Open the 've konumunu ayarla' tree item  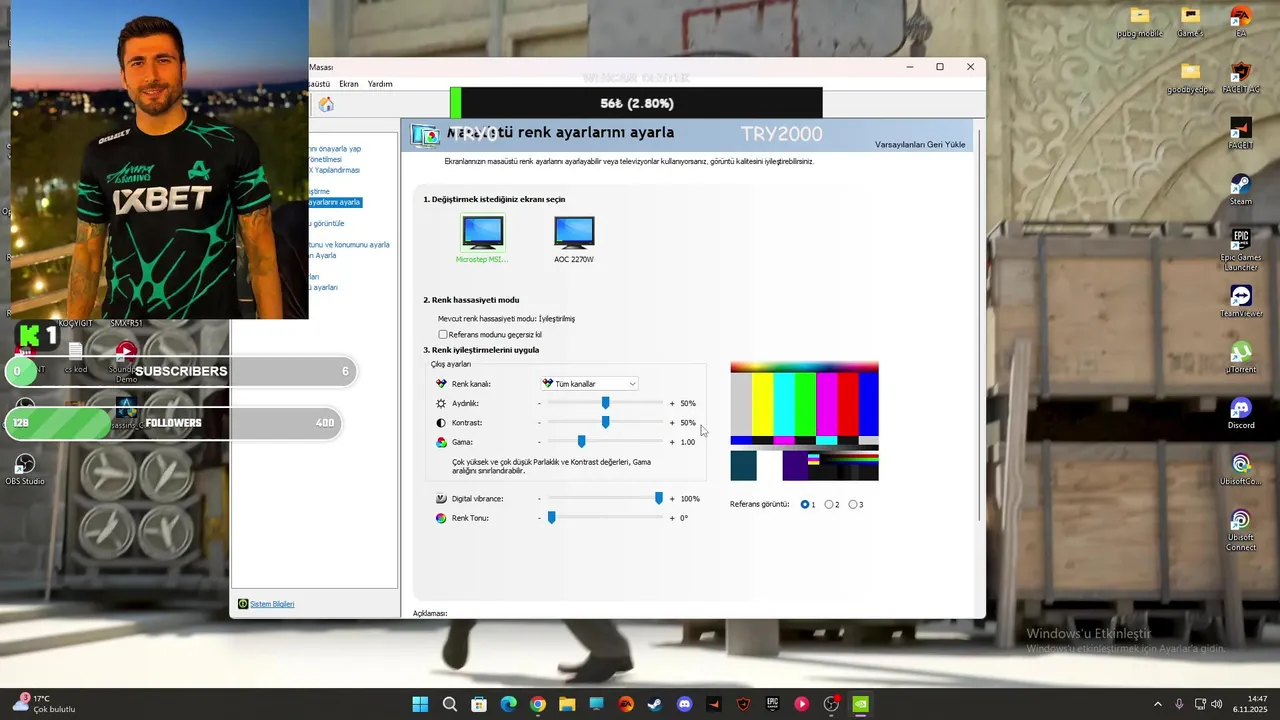pyautogui.click(x=349, y=245)
